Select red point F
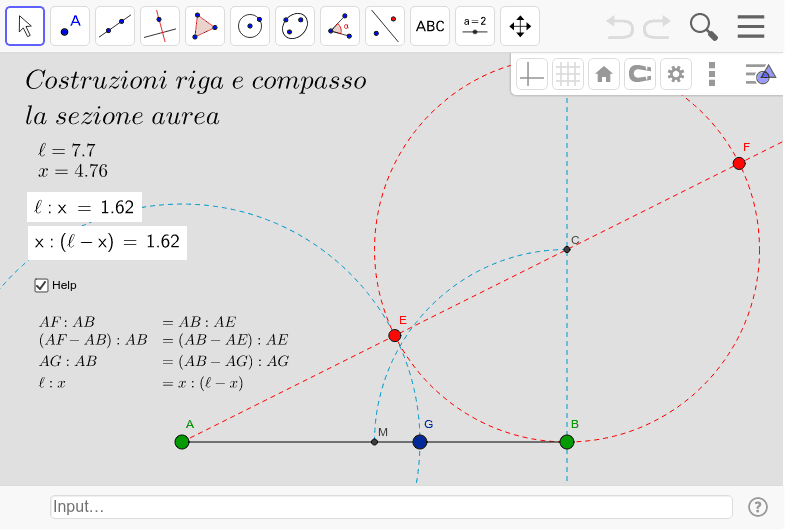Viewport: 785px width, 530px height. click(739, 163)
